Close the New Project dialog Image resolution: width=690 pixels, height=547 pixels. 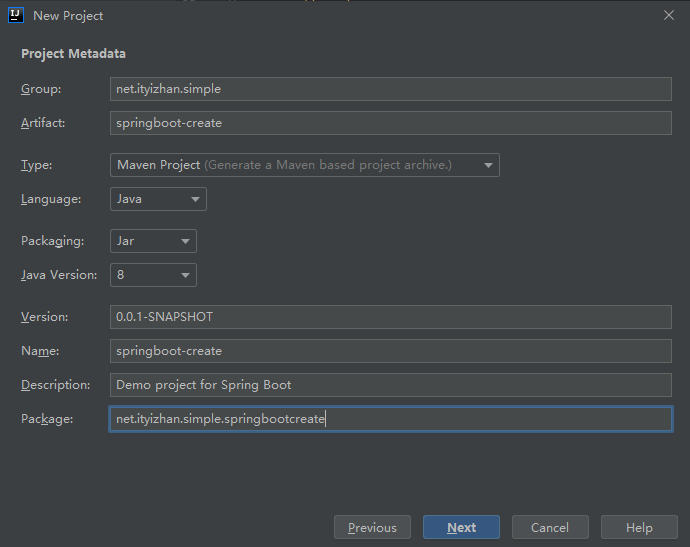point(668,15)
